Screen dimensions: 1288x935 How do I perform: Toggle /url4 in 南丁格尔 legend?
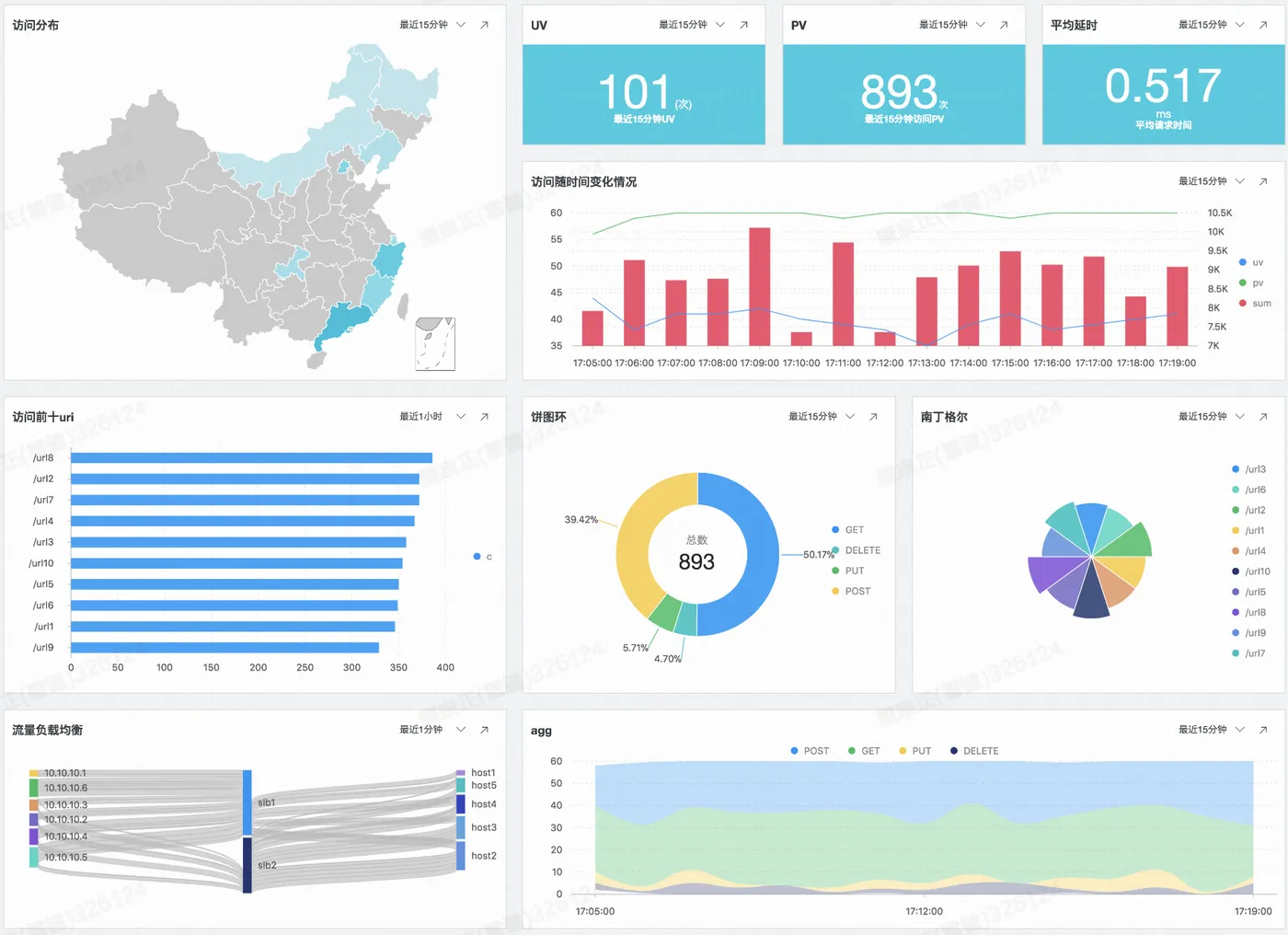tap(1249, 551)
